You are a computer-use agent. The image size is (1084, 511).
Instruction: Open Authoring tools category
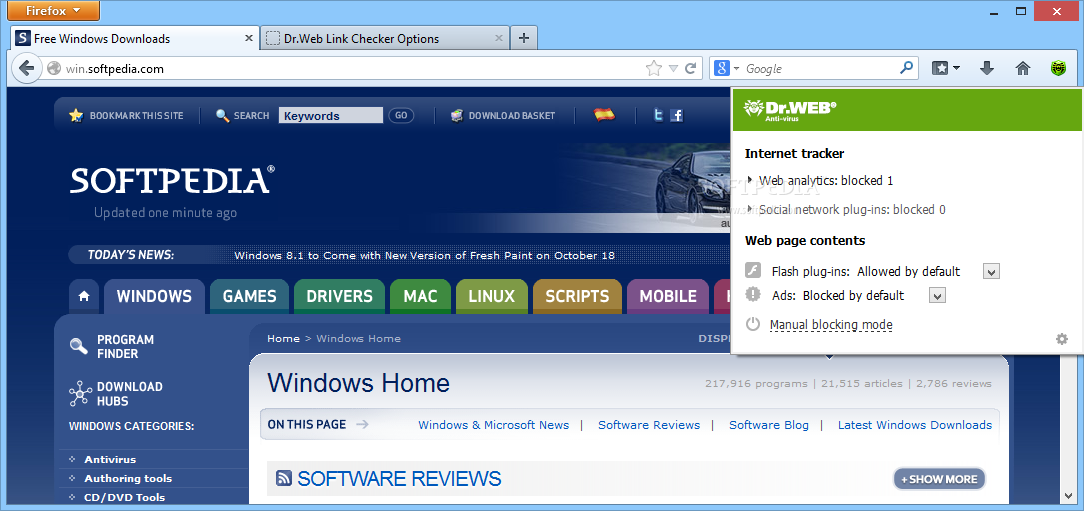128,478
